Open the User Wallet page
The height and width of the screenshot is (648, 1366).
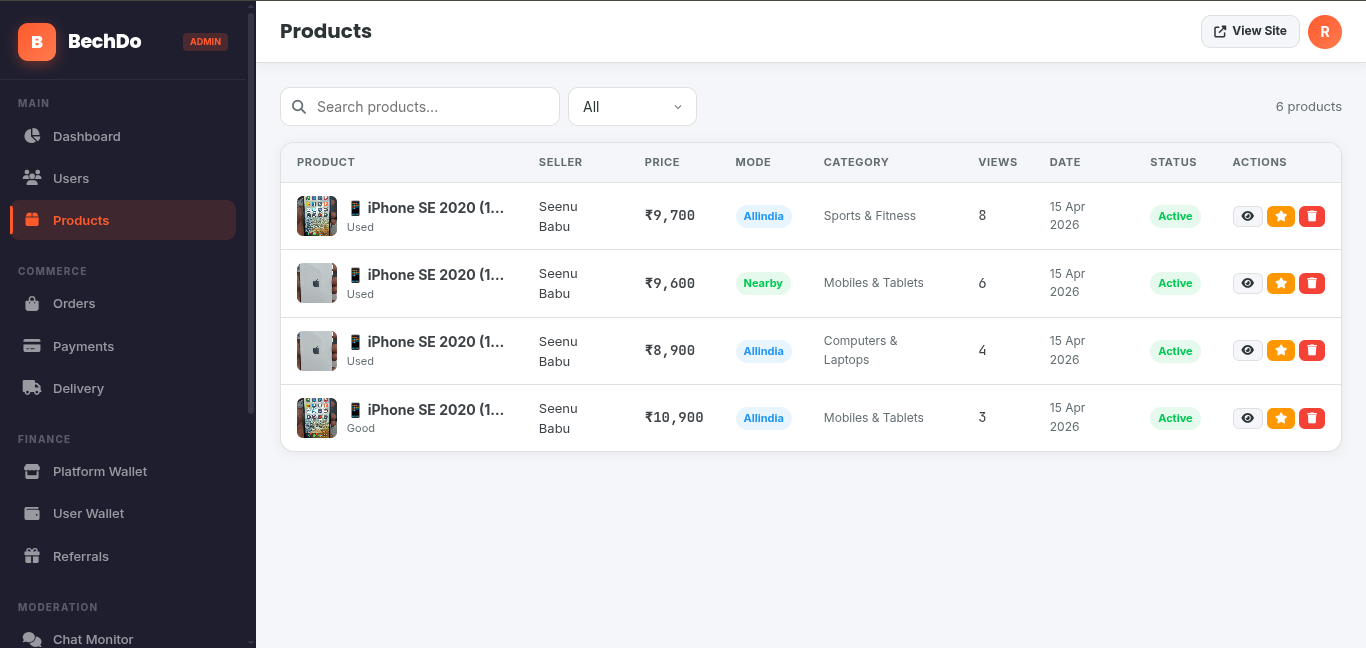pyautogui.click(x=123, y=513)
